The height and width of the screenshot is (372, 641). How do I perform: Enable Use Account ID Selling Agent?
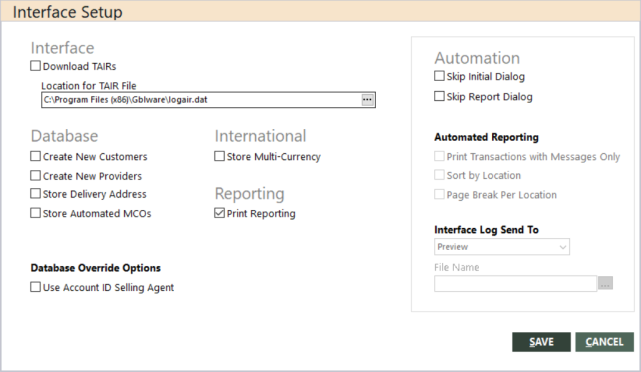coord(36,287)
